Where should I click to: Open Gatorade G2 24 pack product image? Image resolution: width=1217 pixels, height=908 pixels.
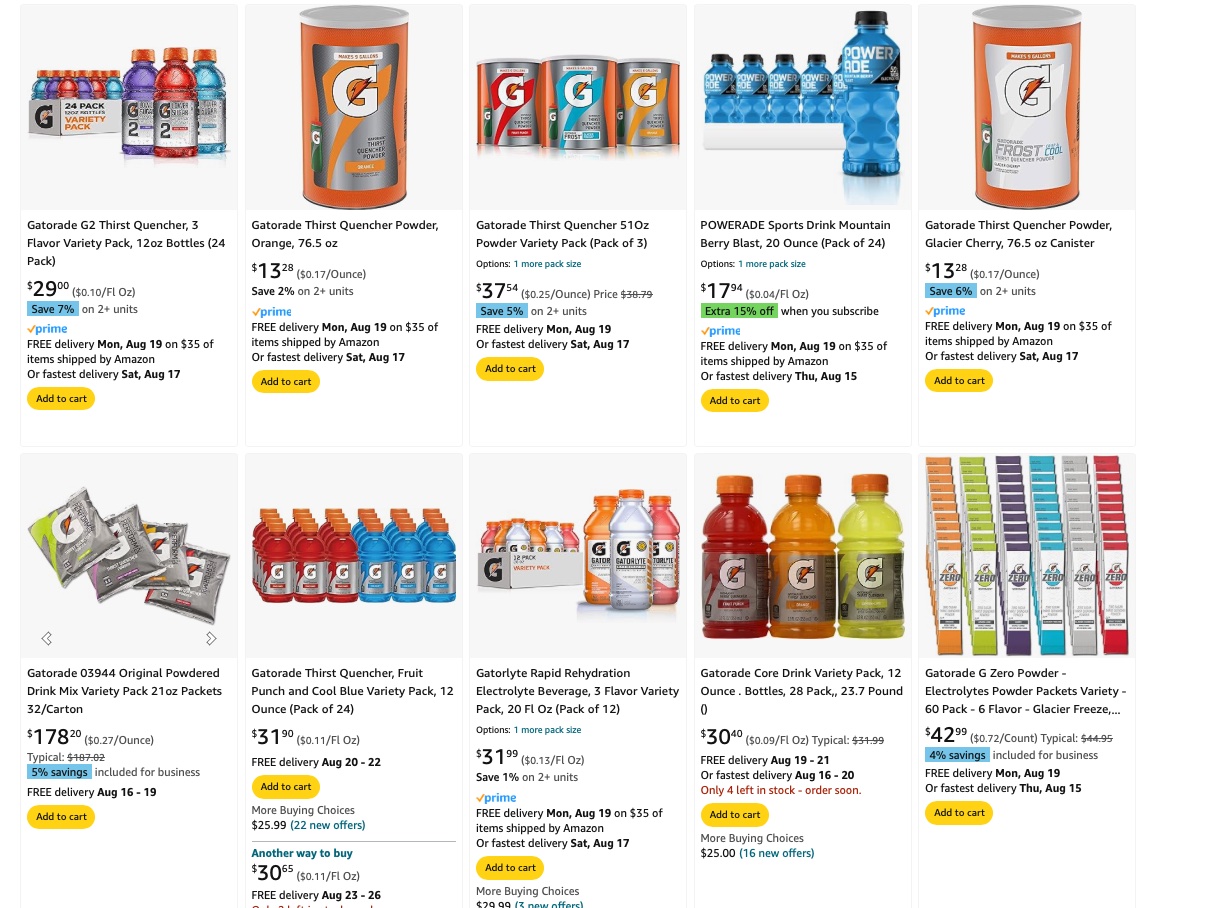(129, 107)
